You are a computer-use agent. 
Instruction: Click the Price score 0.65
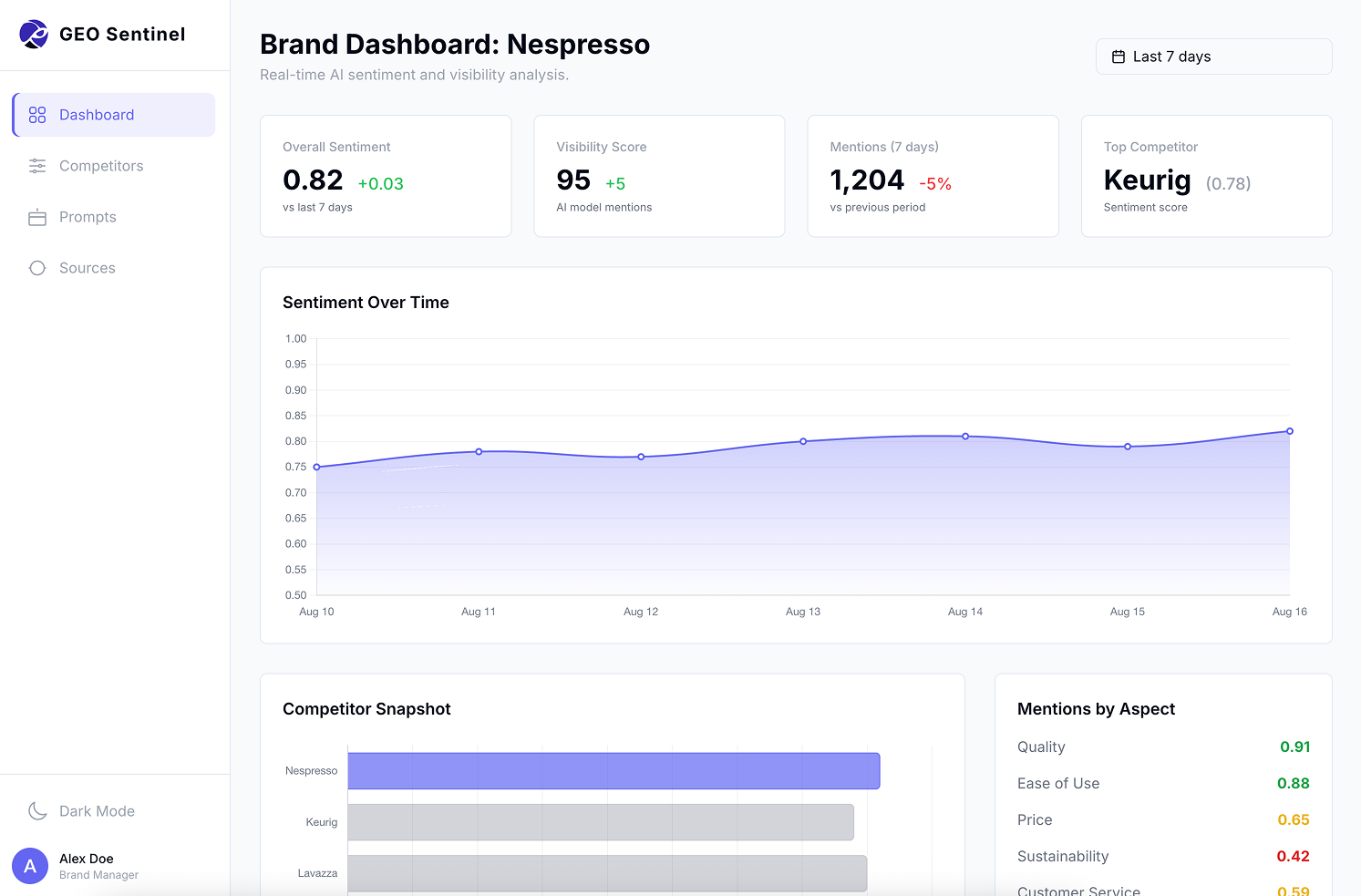pyautogui.click(x=1294, y=819)
